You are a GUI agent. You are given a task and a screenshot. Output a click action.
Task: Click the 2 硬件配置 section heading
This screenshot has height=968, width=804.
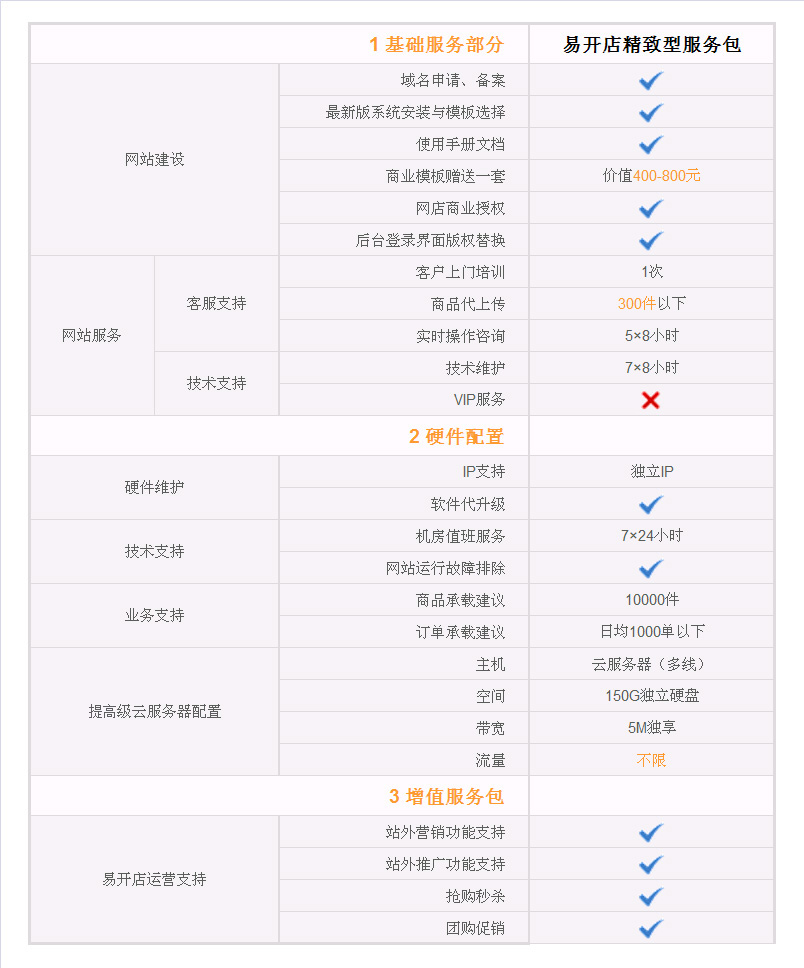456,437
